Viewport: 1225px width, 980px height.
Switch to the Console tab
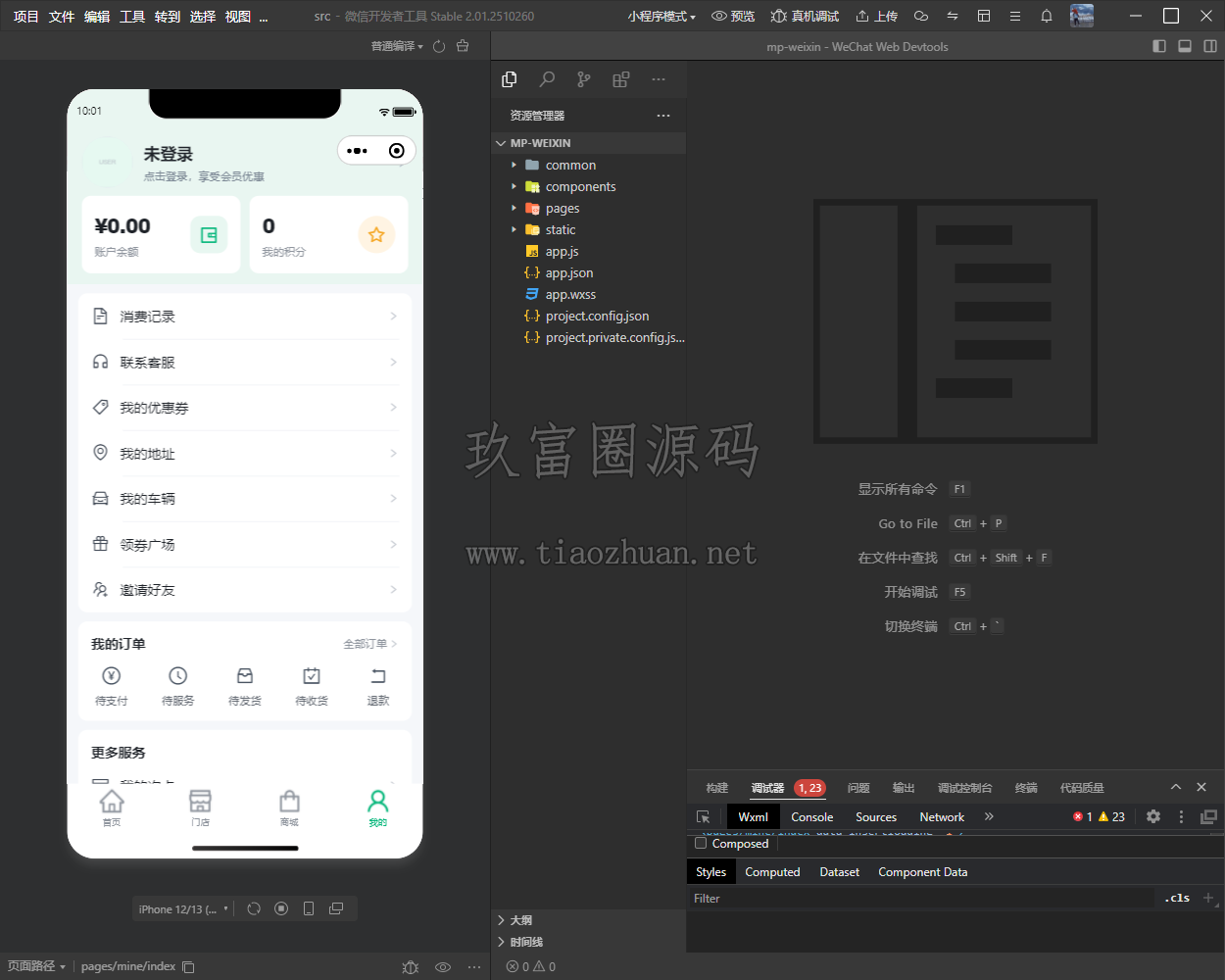812,816
